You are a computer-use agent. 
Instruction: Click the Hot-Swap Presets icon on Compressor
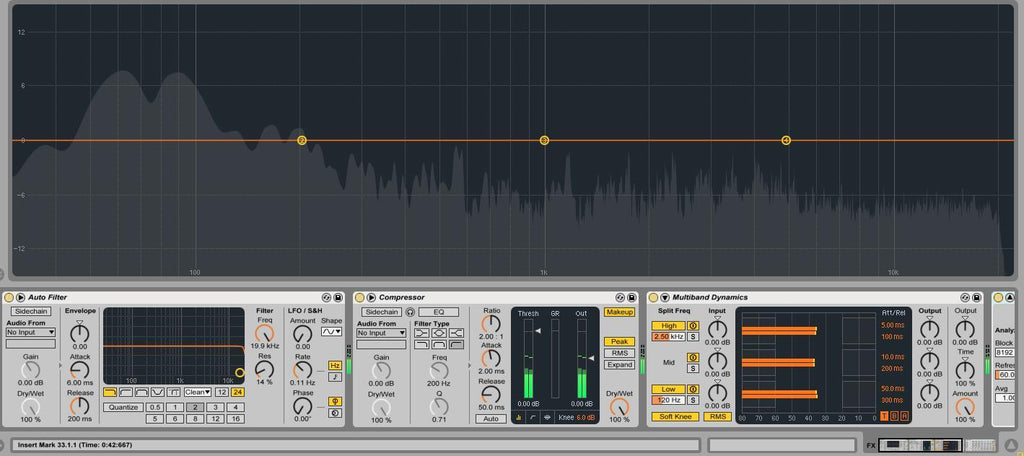pyautogui.click(x=618, y=298)
